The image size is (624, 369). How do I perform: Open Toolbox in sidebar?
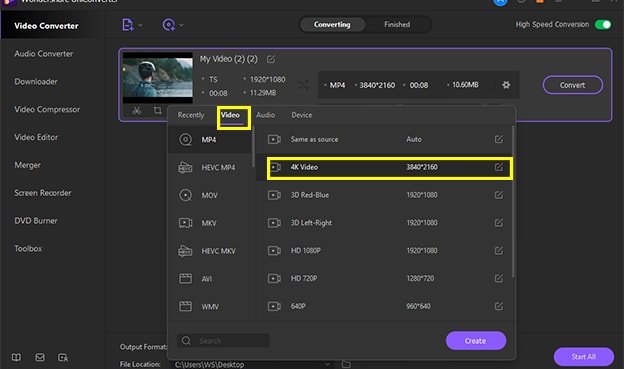(28, 249)
